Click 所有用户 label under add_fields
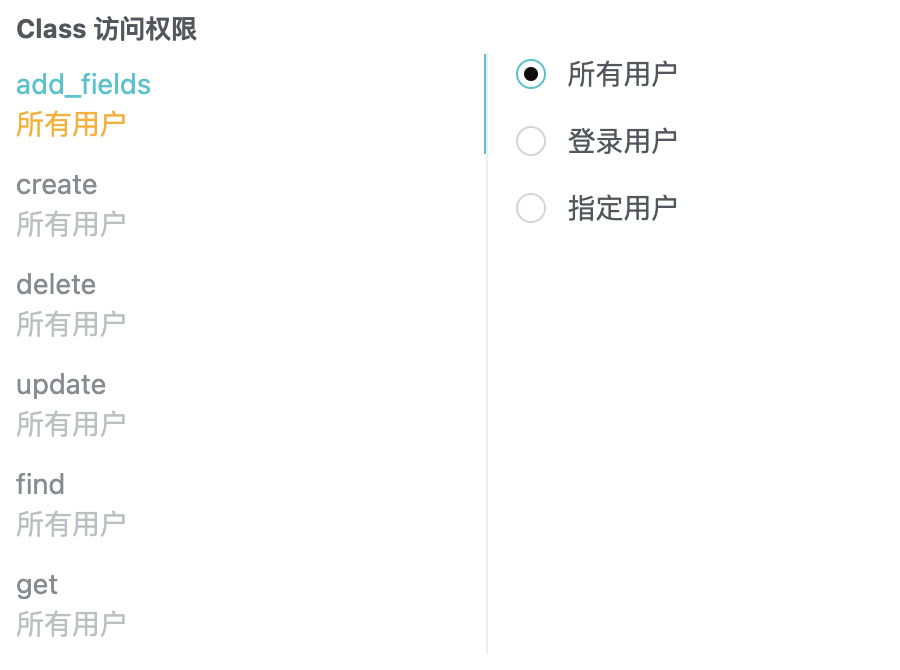 click(71, 124)
